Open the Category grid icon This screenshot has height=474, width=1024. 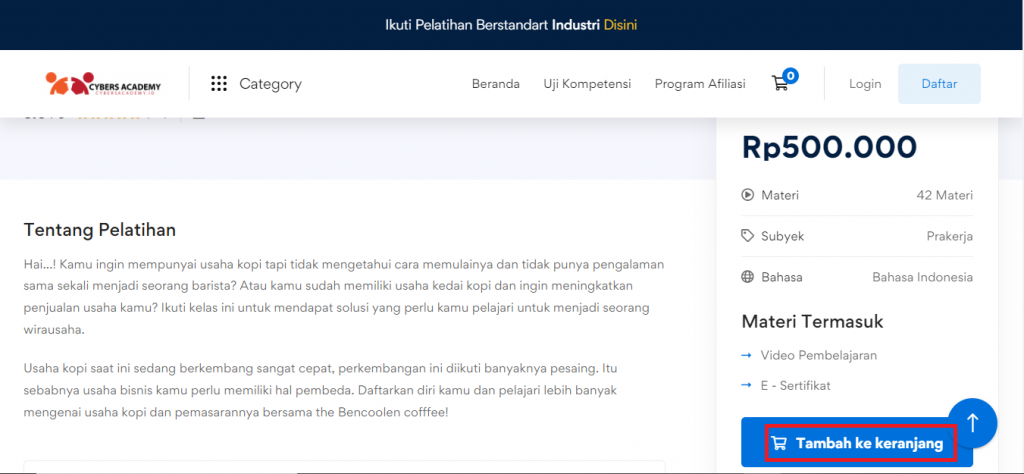219,84
